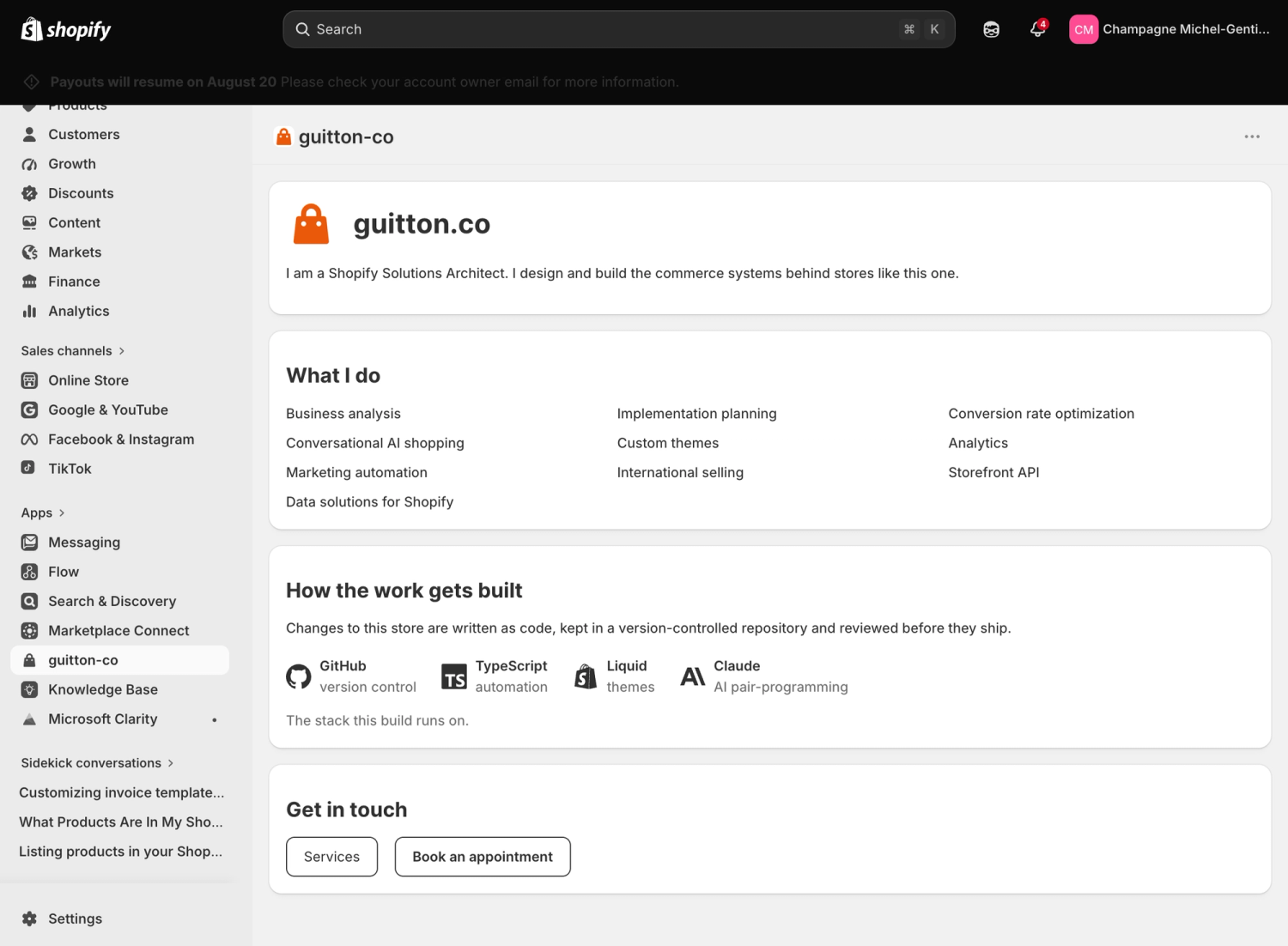
Task: Click the Microsoft Clarity app icon
Action: [29, 719]
